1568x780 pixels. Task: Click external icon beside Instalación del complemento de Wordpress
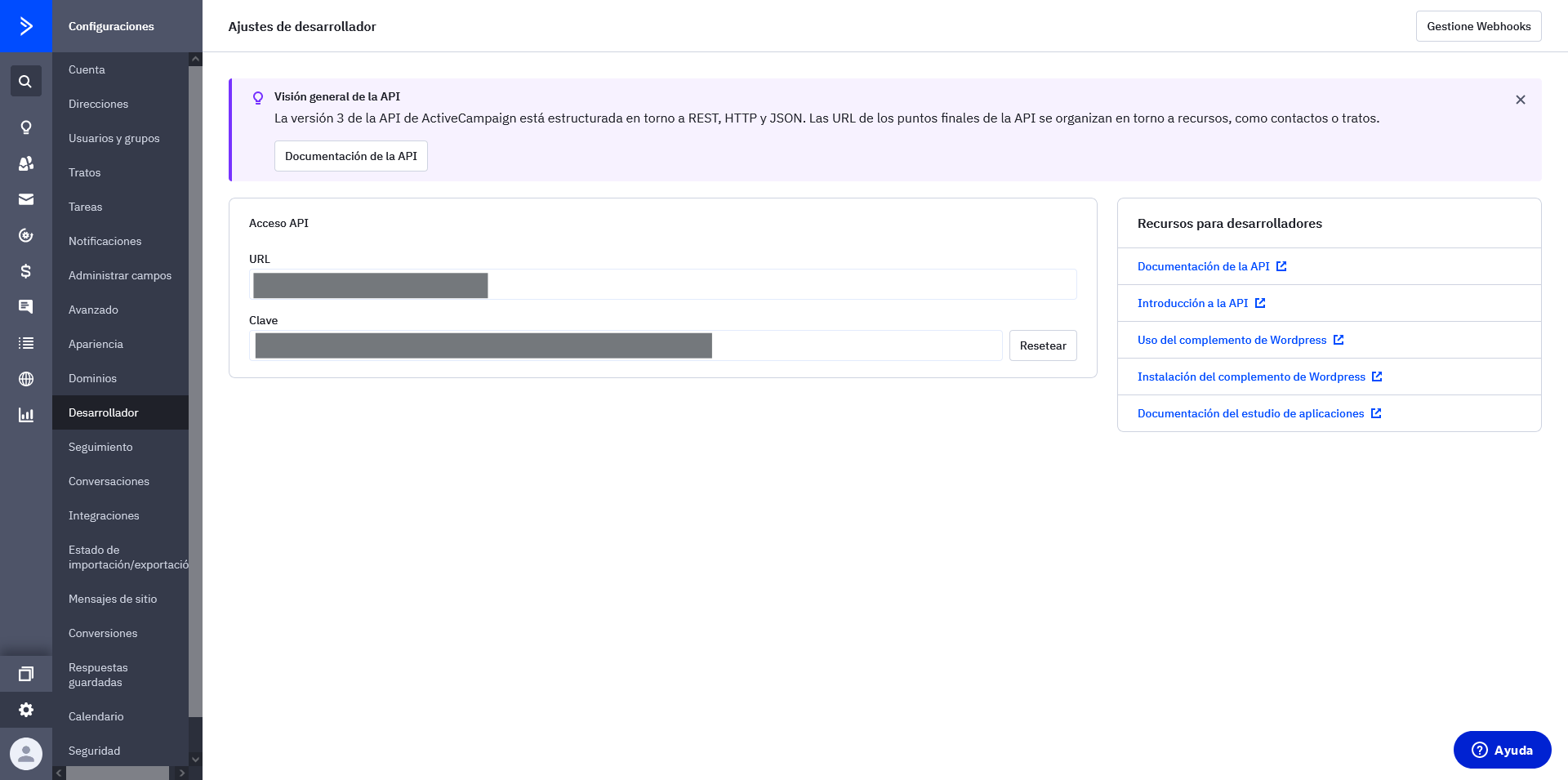point(1377,377)
